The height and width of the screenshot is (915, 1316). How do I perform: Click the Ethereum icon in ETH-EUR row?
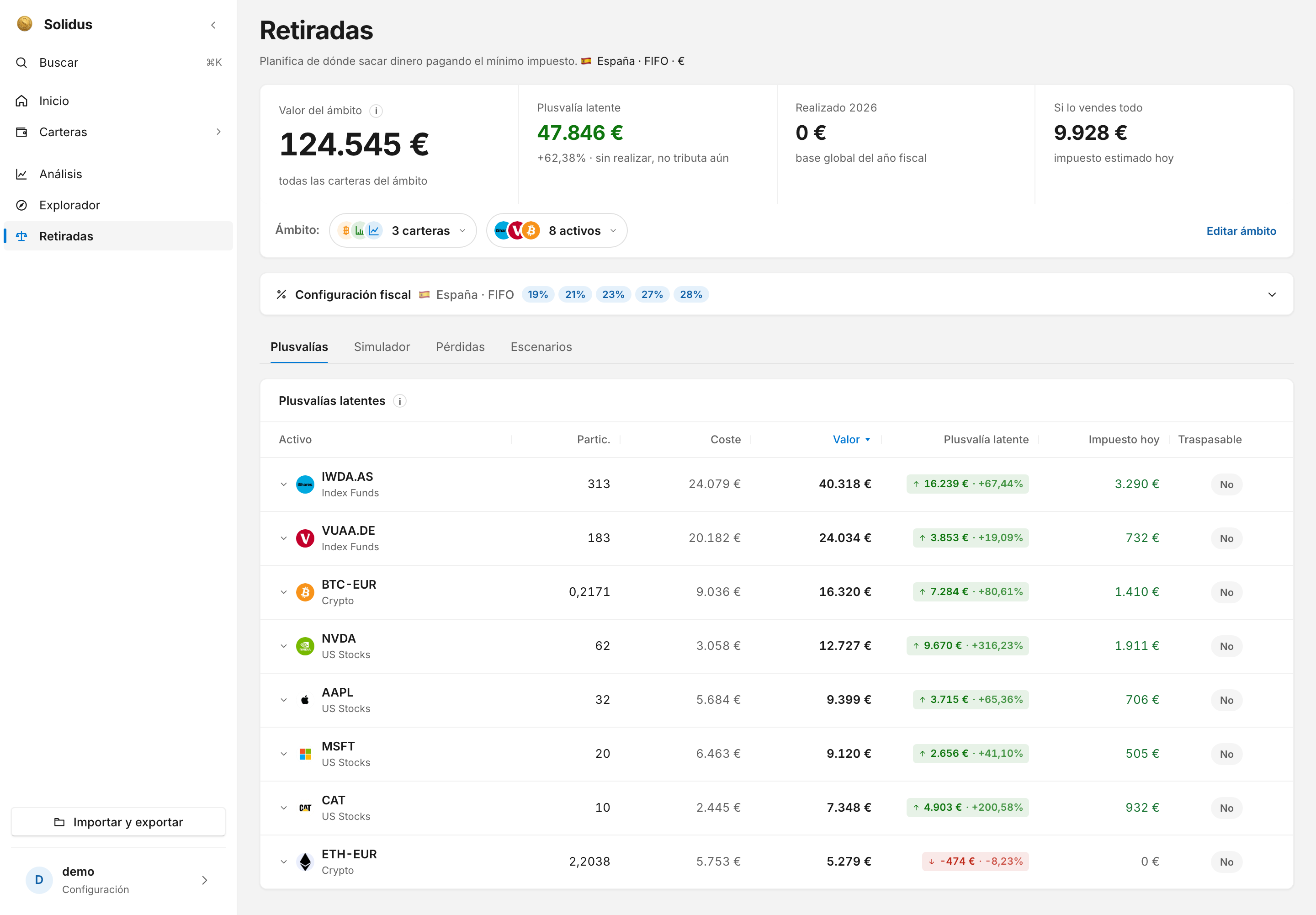tap(305, 862)
